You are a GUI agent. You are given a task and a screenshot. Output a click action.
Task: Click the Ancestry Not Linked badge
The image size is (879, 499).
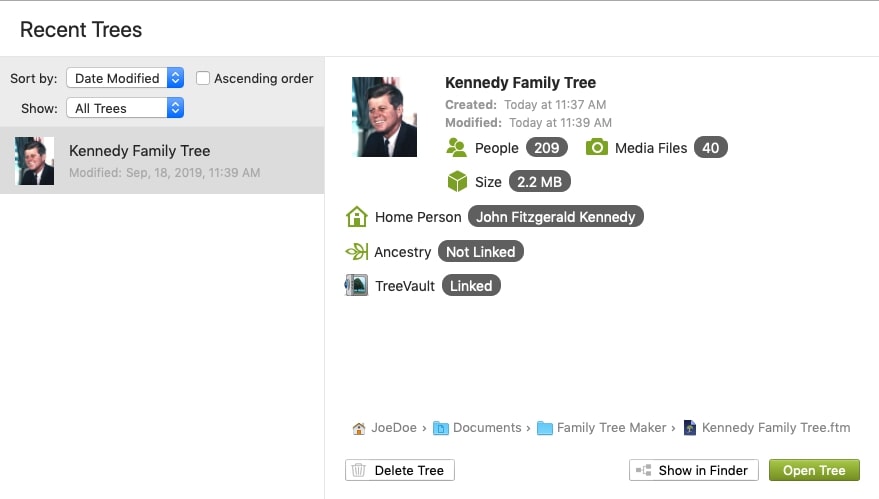tap(480, 252)
